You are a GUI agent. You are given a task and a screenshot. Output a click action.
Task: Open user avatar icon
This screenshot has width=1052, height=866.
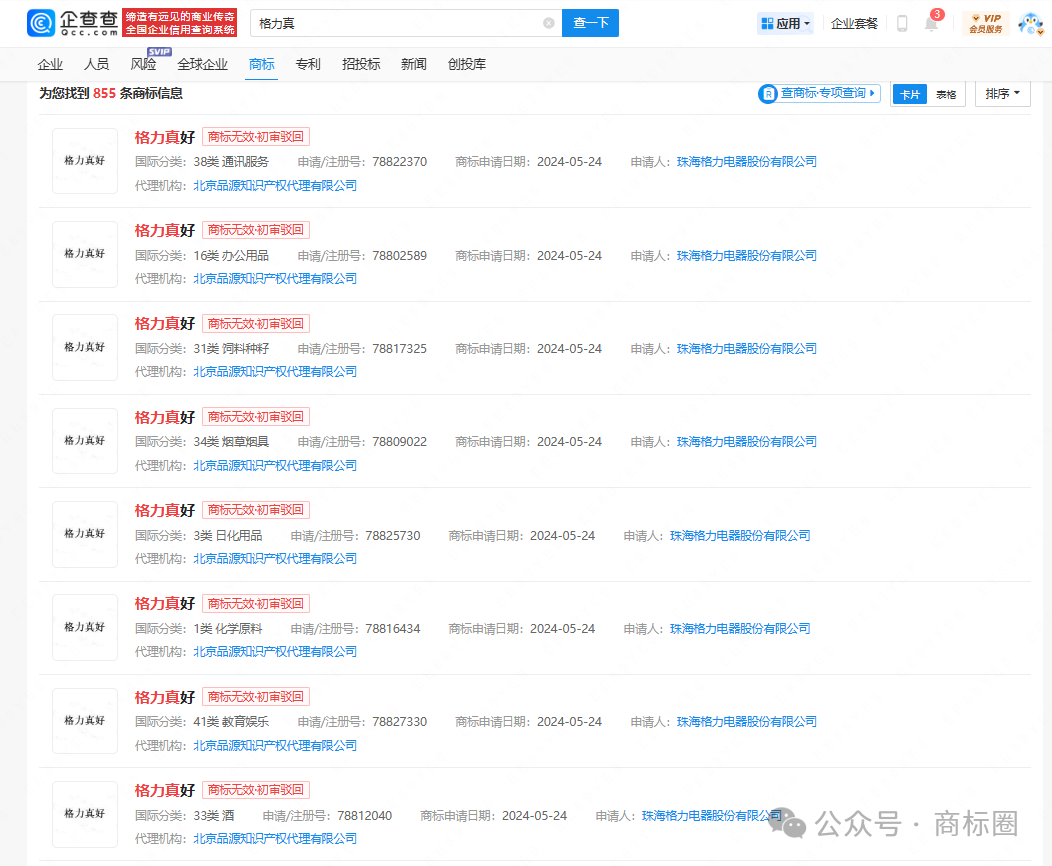click(x=1031, y=24)
